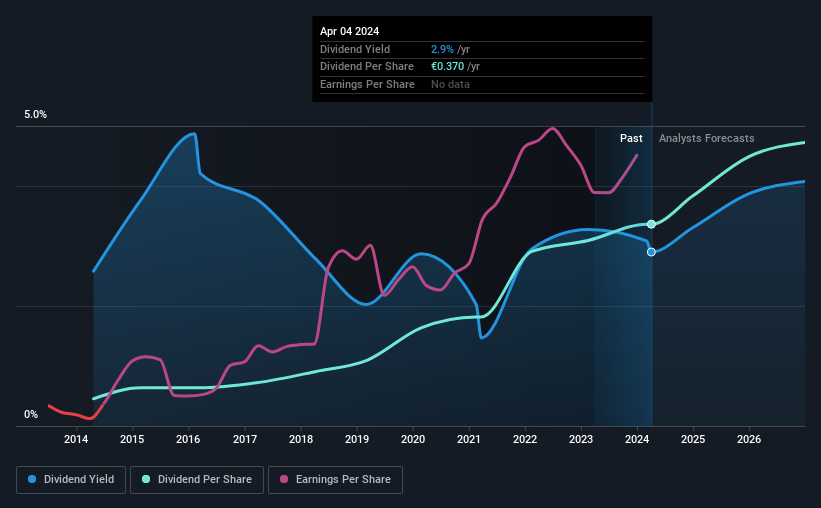Click the €0.370 dividend per share value

click(x=447, y=67)
